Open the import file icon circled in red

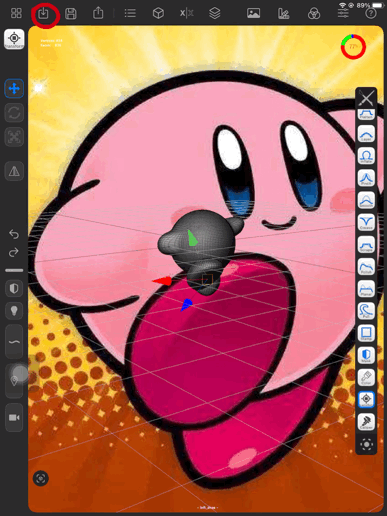[43, 13]
